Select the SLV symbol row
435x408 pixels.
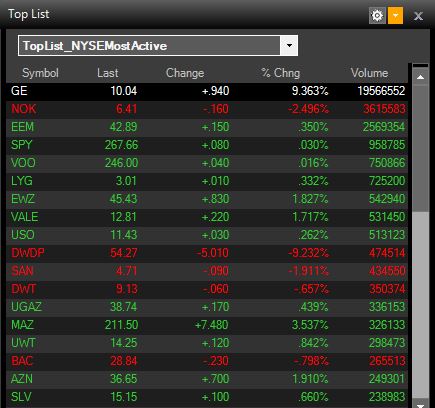(207, 397)
